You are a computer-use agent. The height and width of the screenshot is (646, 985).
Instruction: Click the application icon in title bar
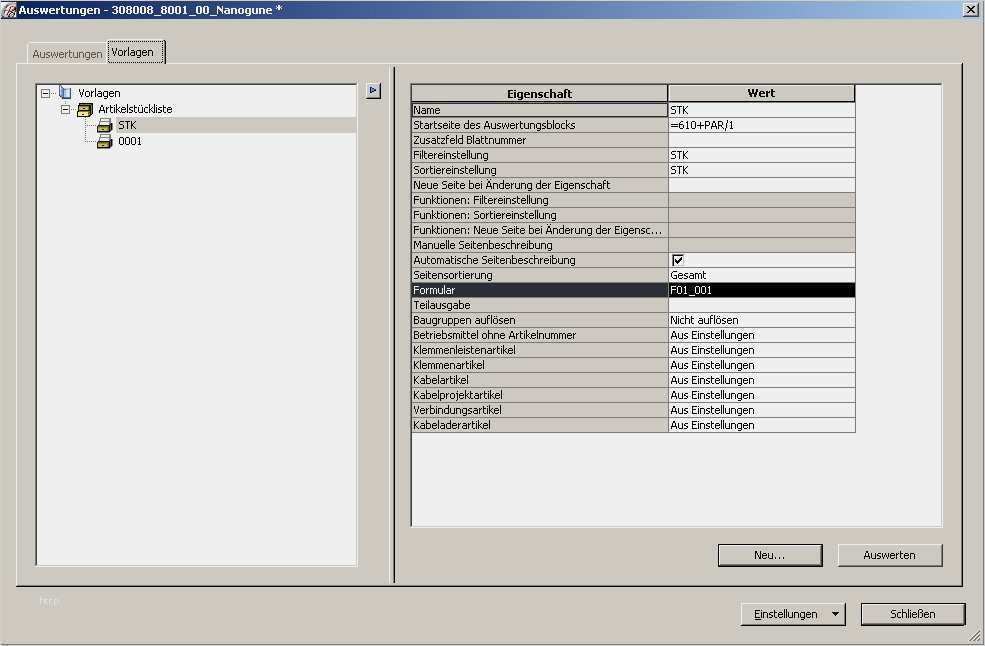pos(10,9)
